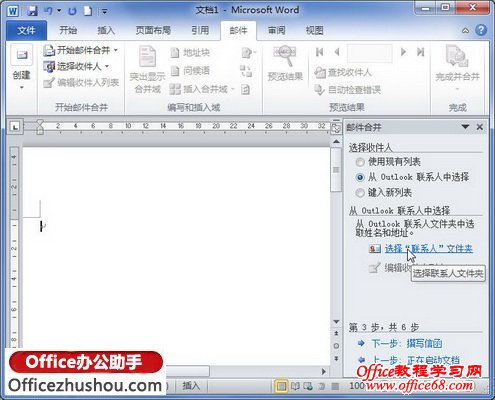Screen dimensions: 495x400
Task: Click 查找收件人 button
Action: pos(343,72)
